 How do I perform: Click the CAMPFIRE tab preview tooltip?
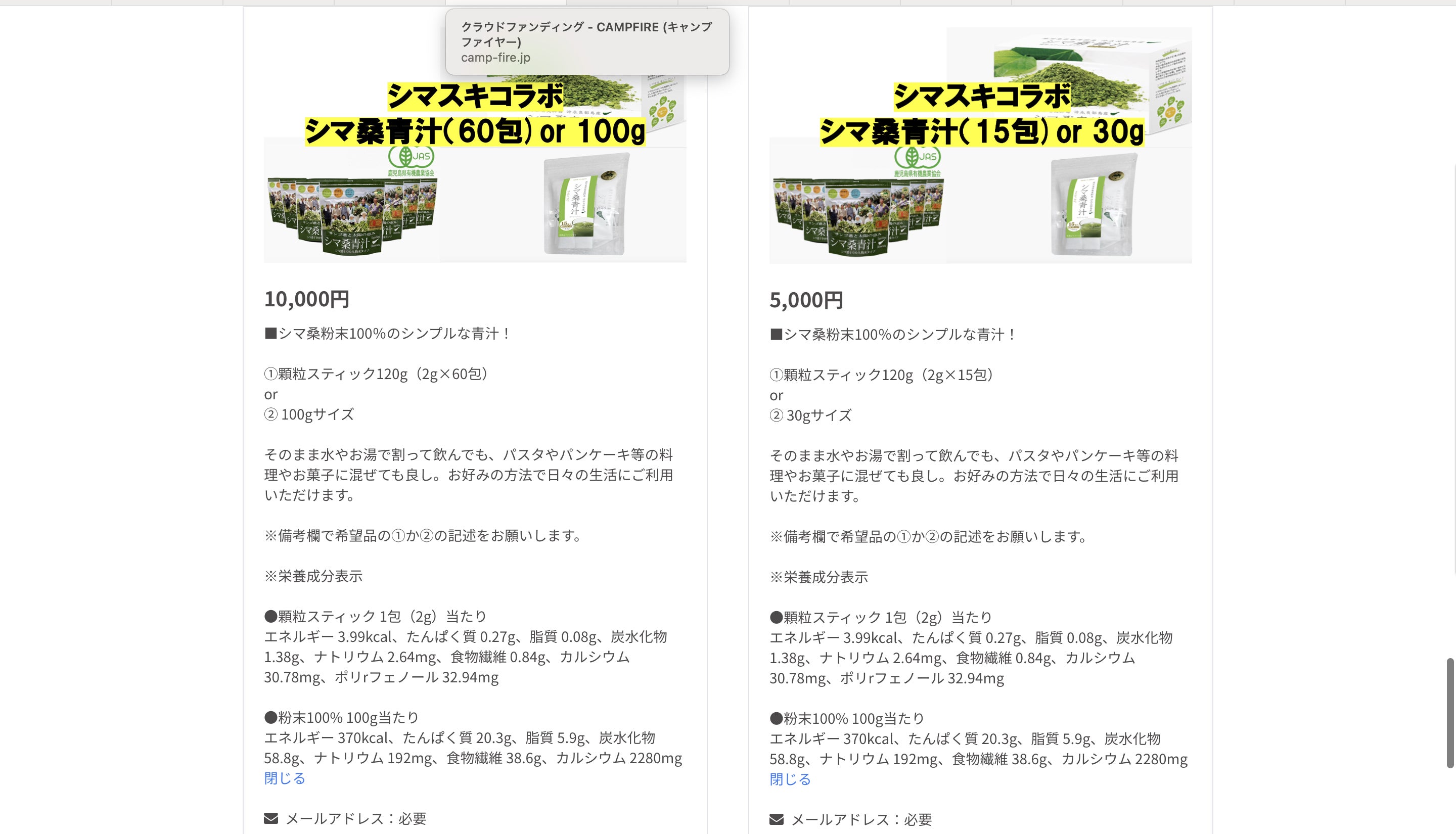coord(587,42)
